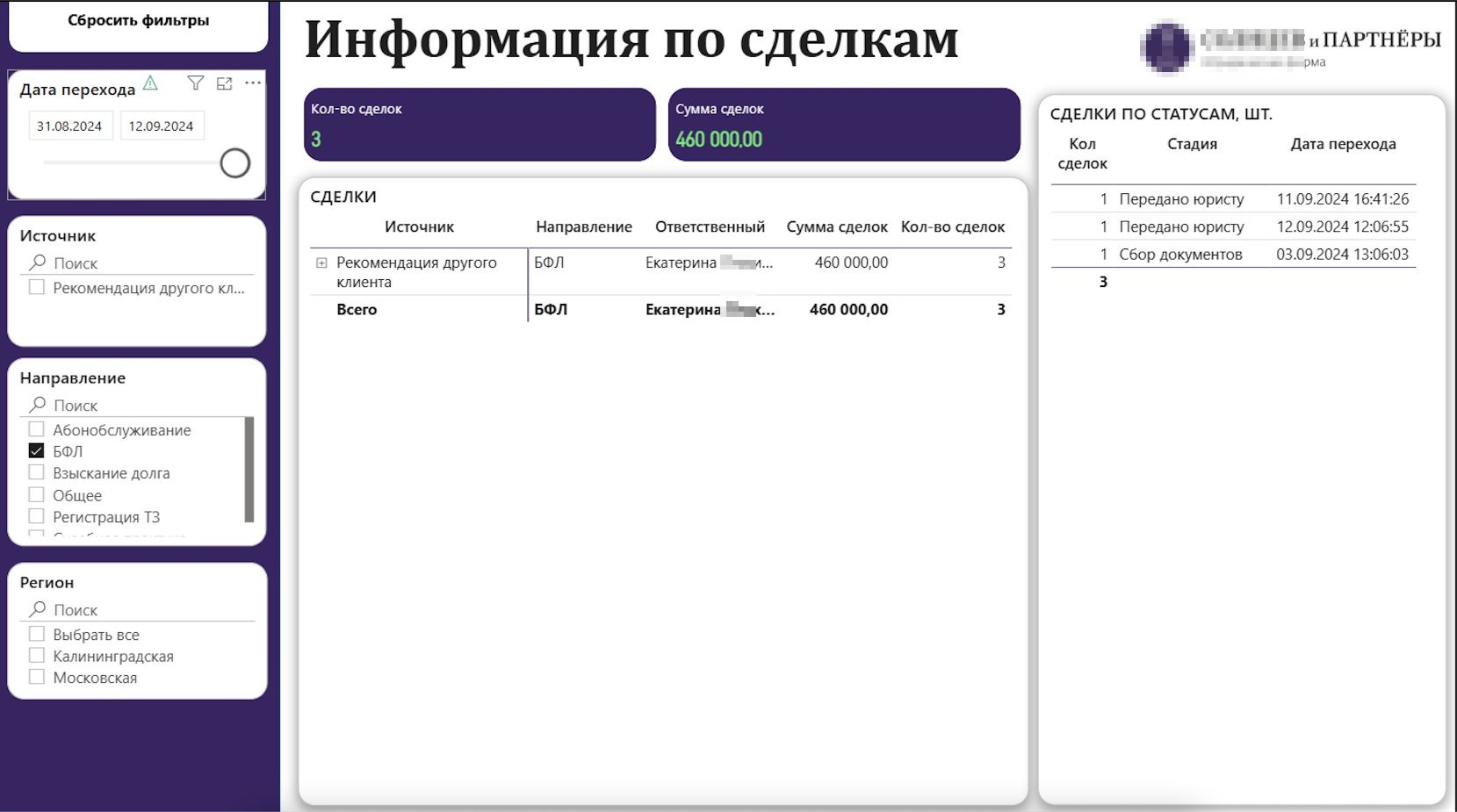This screenshot has width=1457, height=812.
Task: Check the Калининградская region checkbox
Action: [x=36, y=656]
